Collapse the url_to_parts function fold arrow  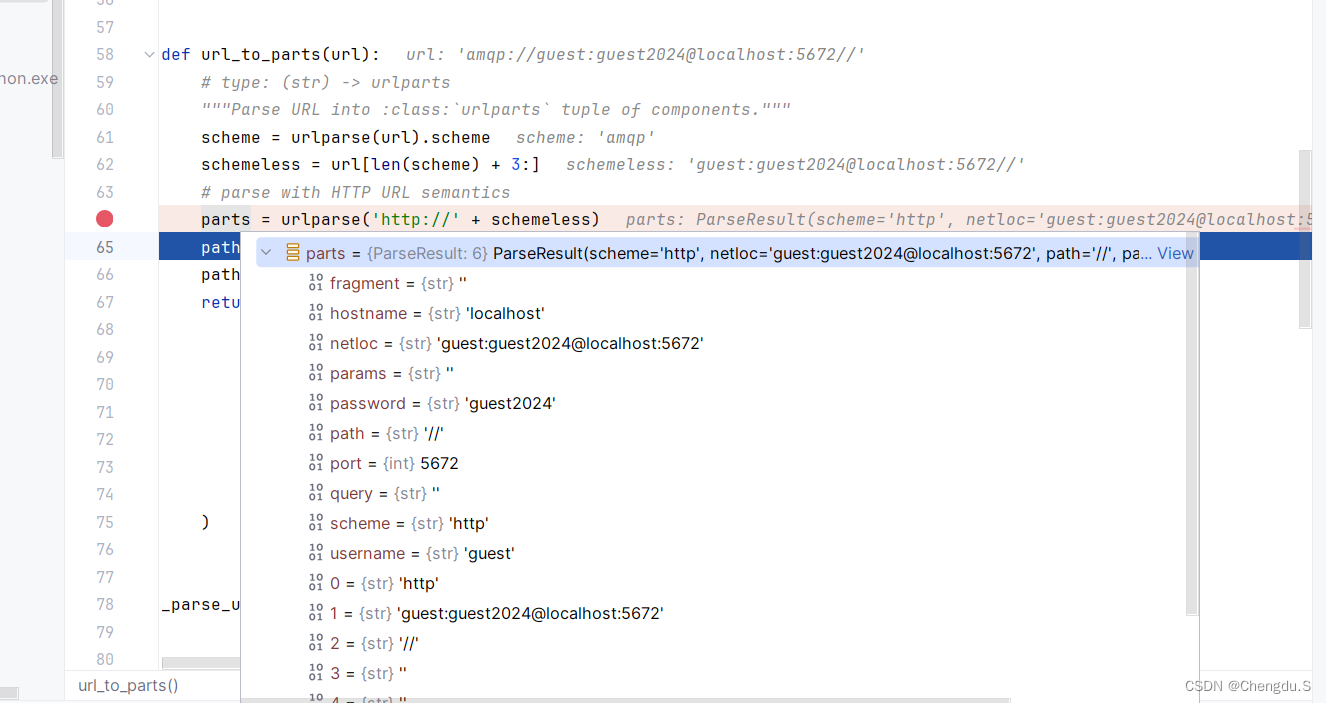click(150, 54)
